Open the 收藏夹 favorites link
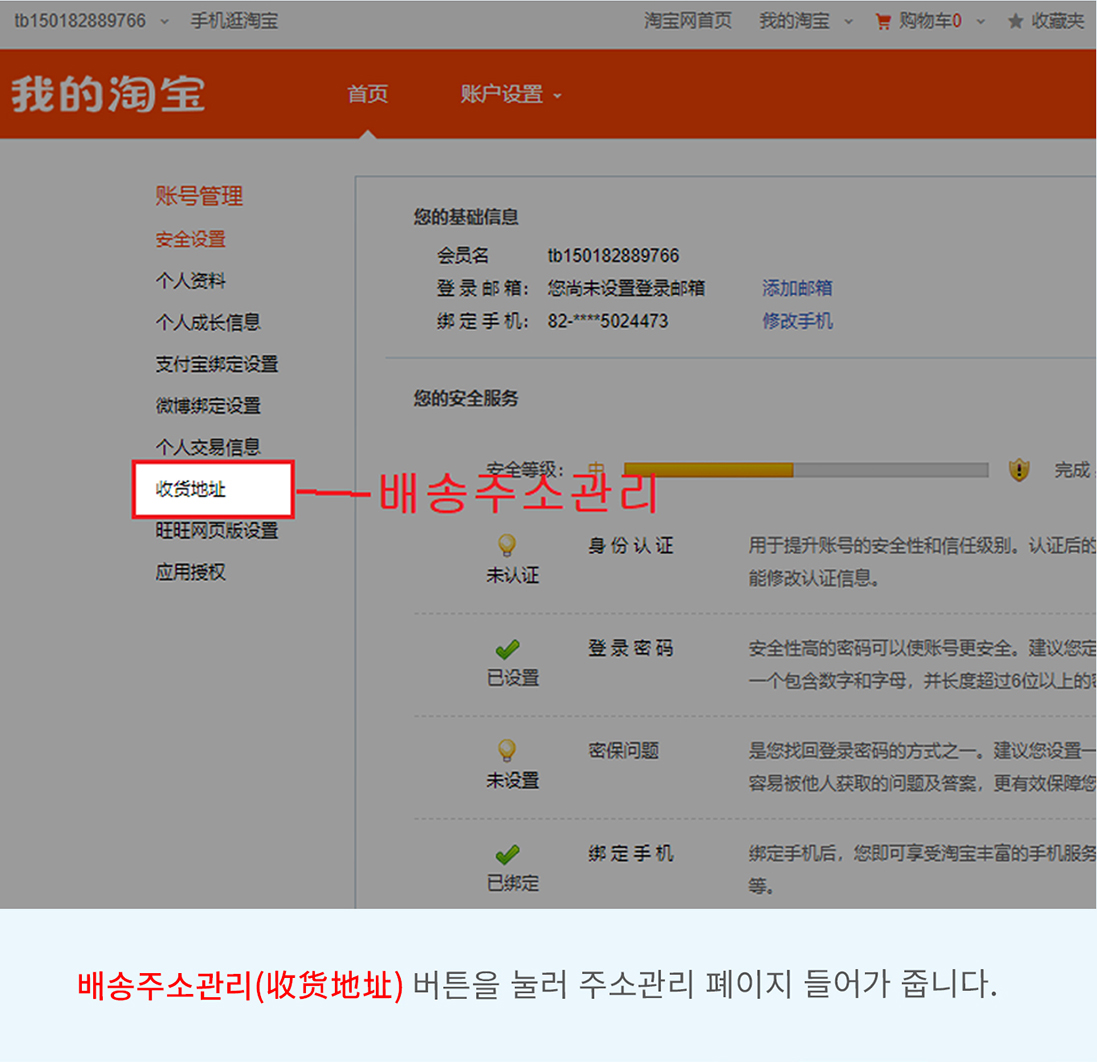 click(1057, 21)
